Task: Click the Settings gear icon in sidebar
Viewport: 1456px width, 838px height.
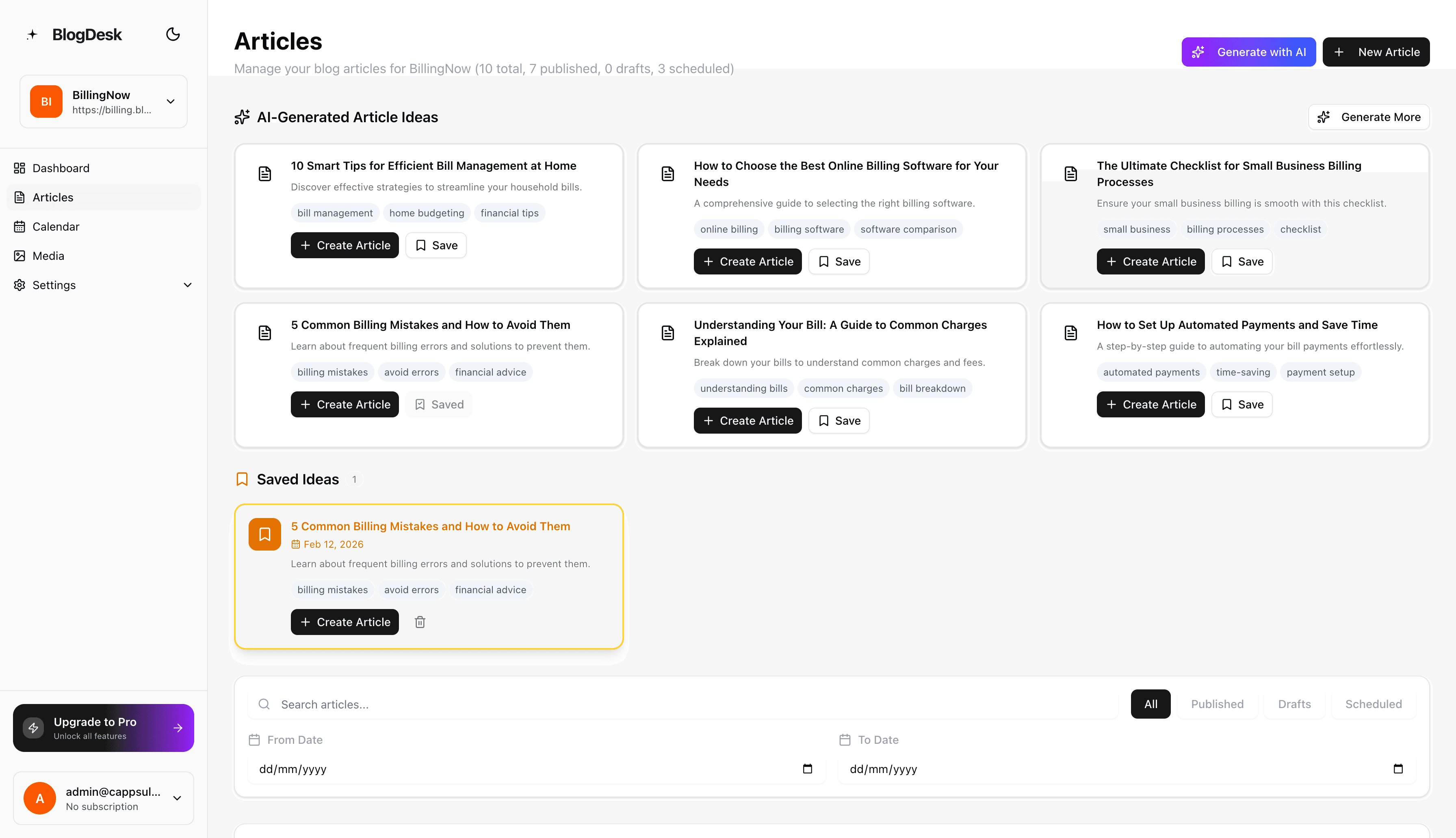Action: tap(19, 285)
